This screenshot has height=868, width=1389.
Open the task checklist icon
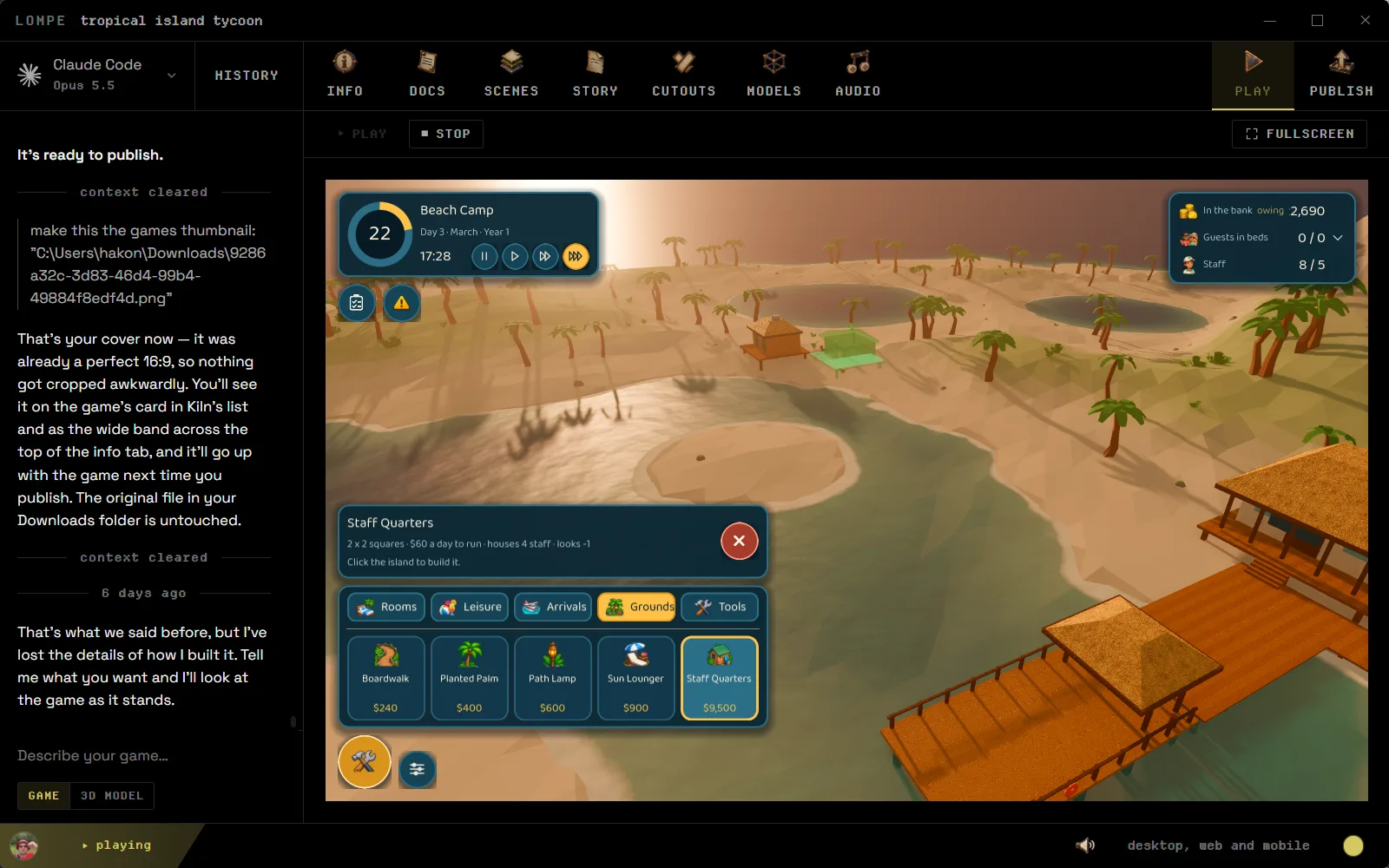coord(357,303)
